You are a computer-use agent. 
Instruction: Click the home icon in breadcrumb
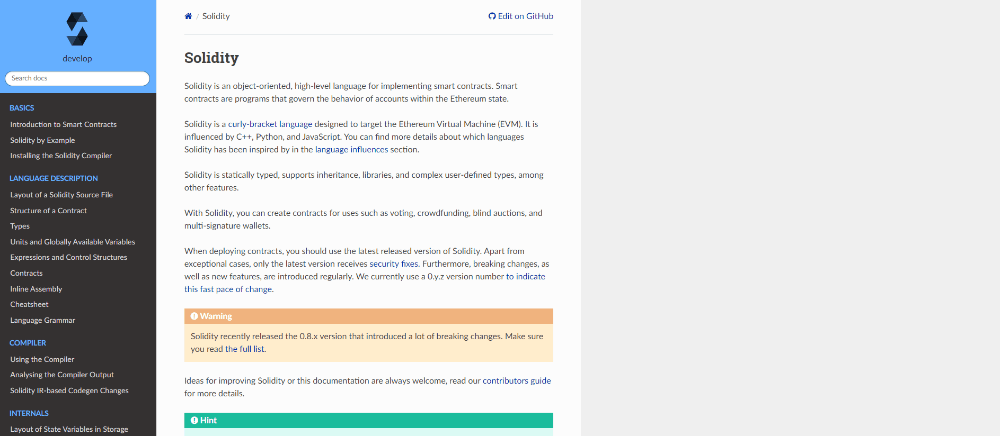188,16
